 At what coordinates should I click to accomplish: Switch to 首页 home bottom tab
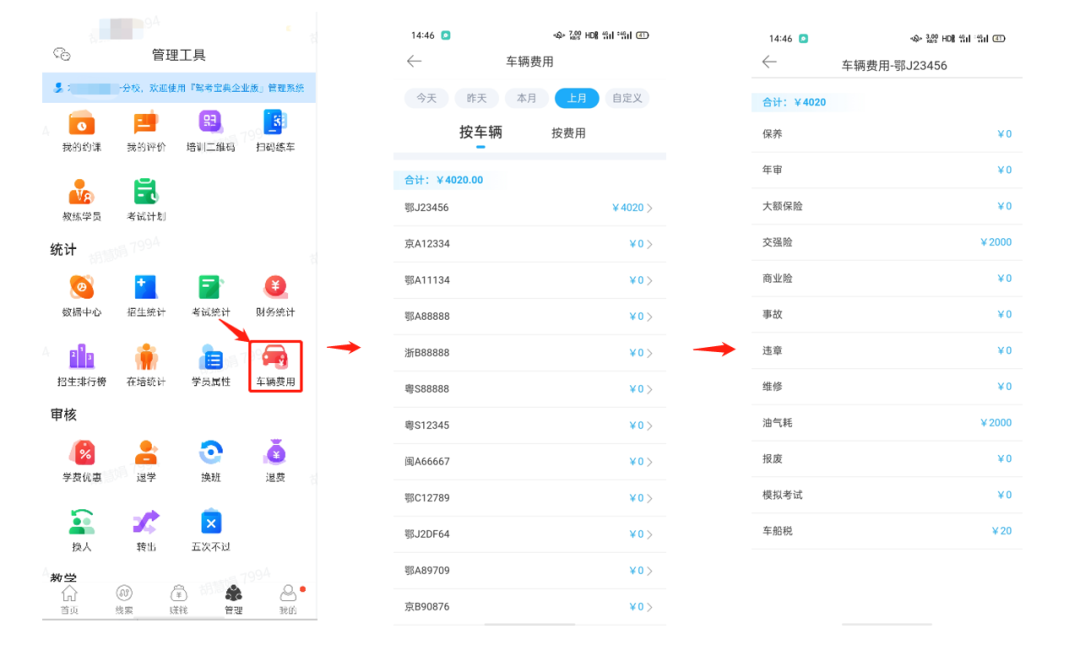(x=70, y=600)
